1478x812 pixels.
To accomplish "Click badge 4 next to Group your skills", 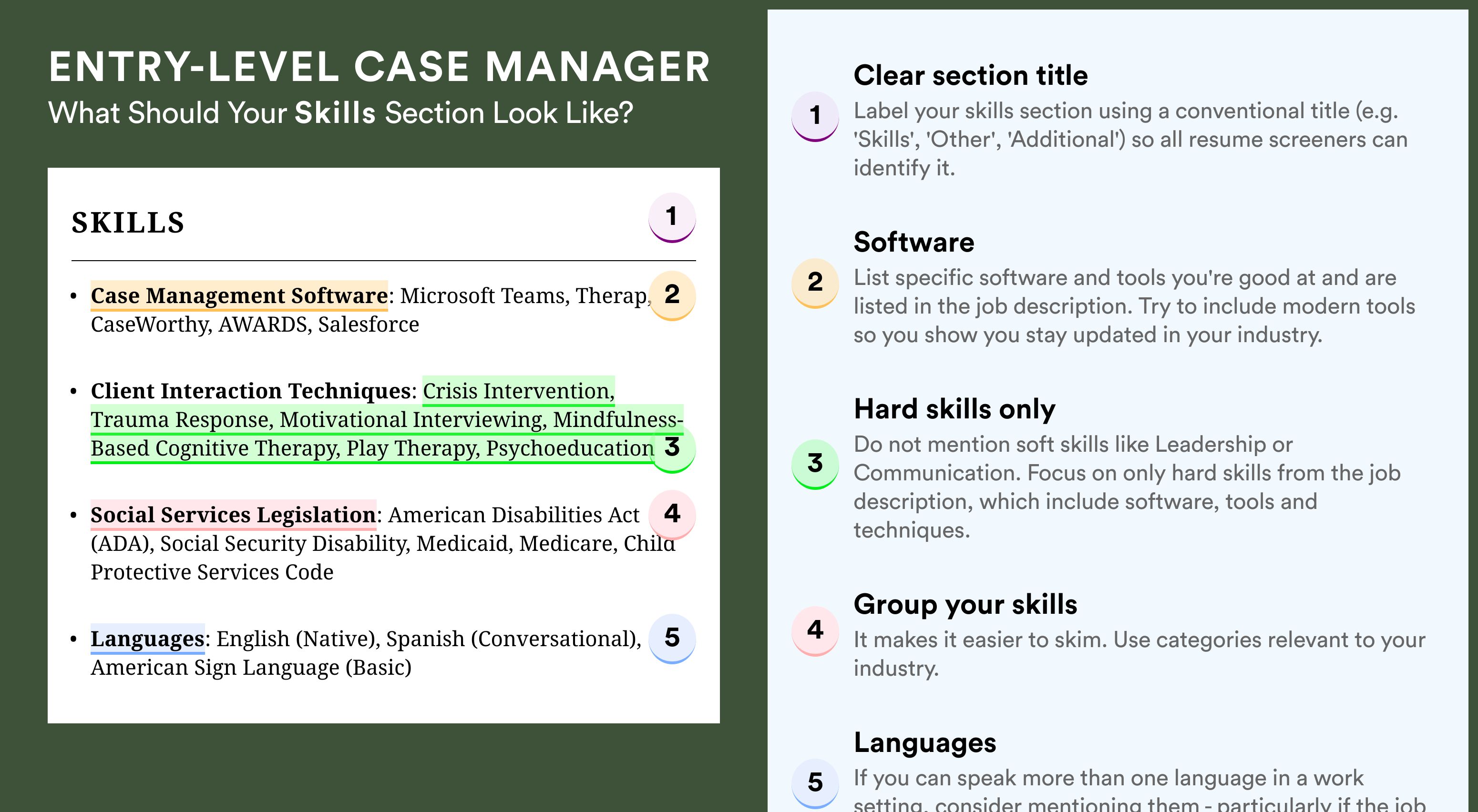I will pyautogui.click(x=815, y=631).
